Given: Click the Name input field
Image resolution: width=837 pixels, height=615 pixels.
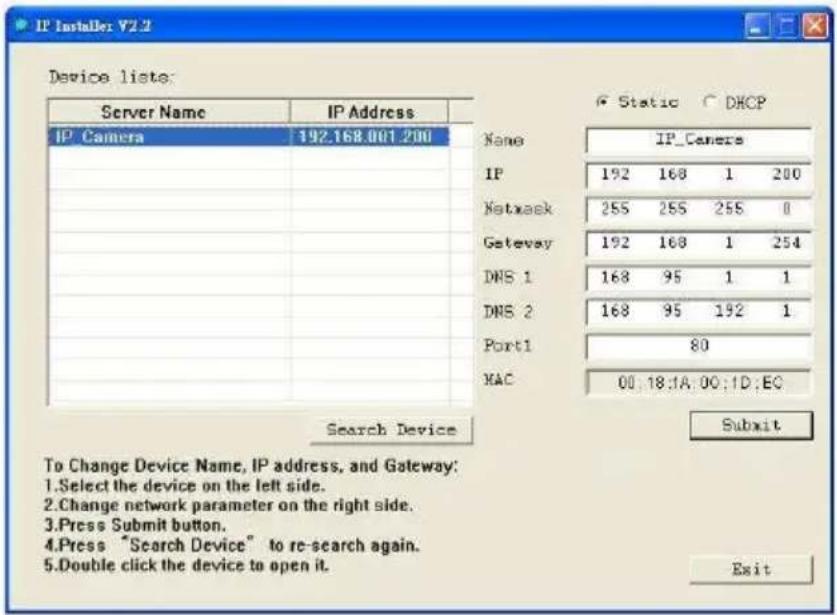Looking at the screenshot, I should point(698,140).
